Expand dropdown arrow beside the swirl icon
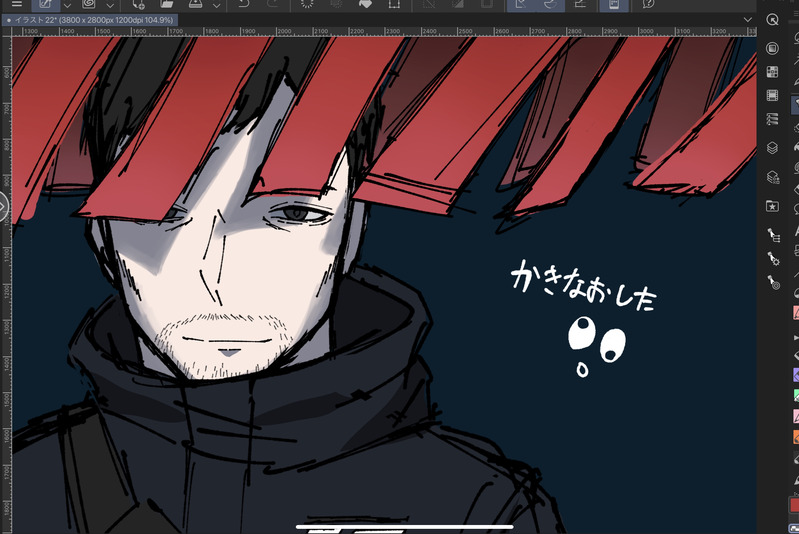The image size is (799, 534). pos(110,6)
